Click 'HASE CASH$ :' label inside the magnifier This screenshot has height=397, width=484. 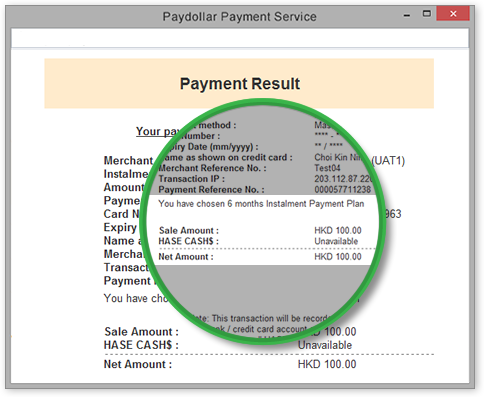189,241
